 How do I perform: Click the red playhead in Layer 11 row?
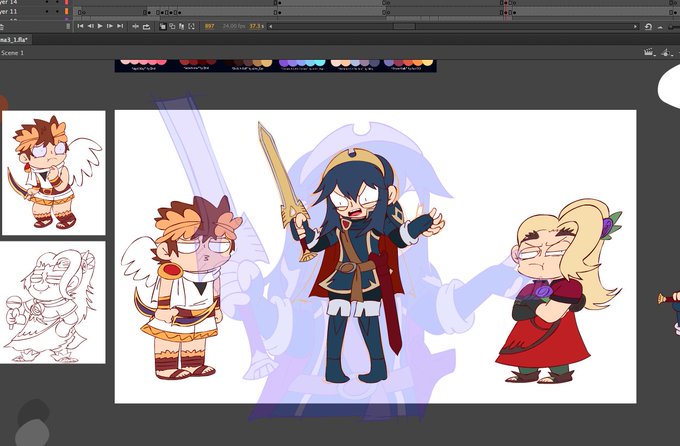tap(506, 12)
